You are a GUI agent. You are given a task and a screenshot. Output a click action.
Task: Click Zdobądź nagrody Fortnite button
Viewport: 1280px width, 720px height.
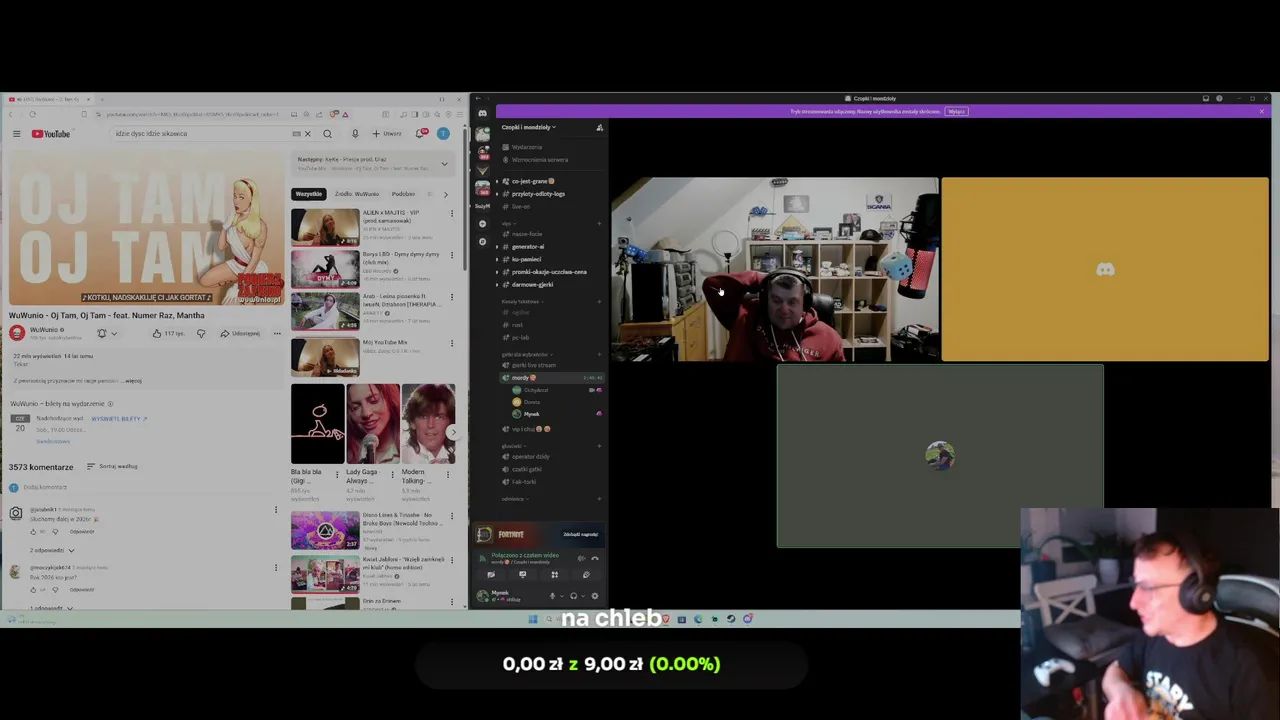tap(580, 534)
